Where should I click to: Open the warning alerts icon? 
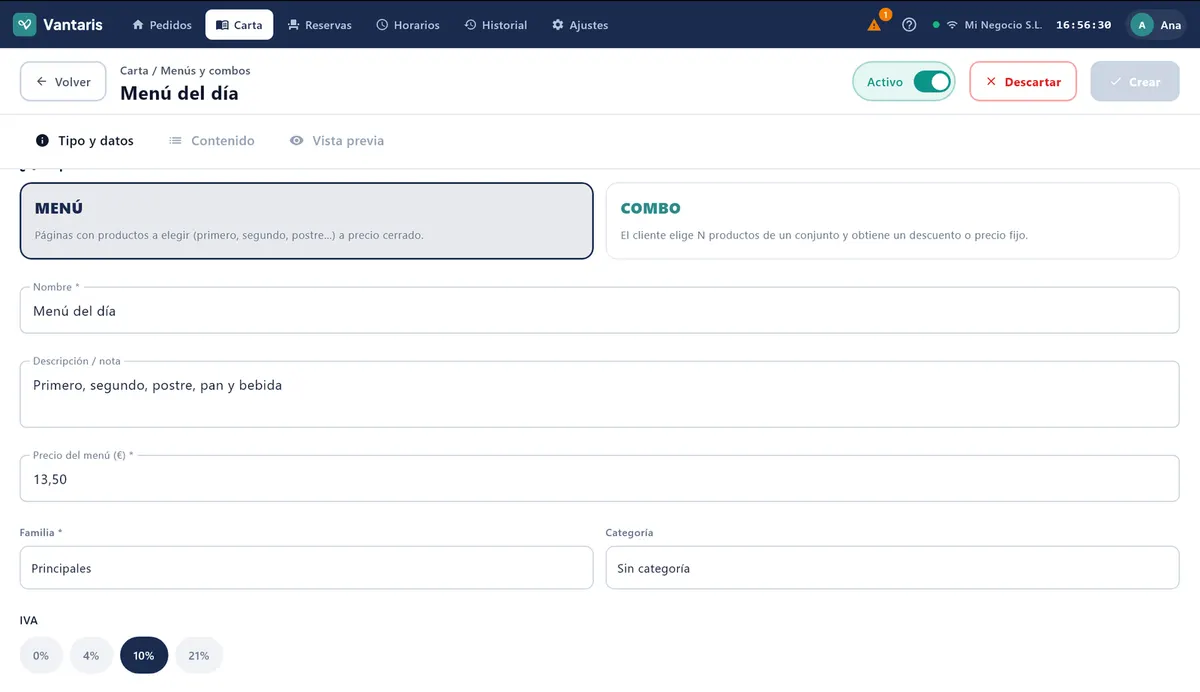(875, 25)
